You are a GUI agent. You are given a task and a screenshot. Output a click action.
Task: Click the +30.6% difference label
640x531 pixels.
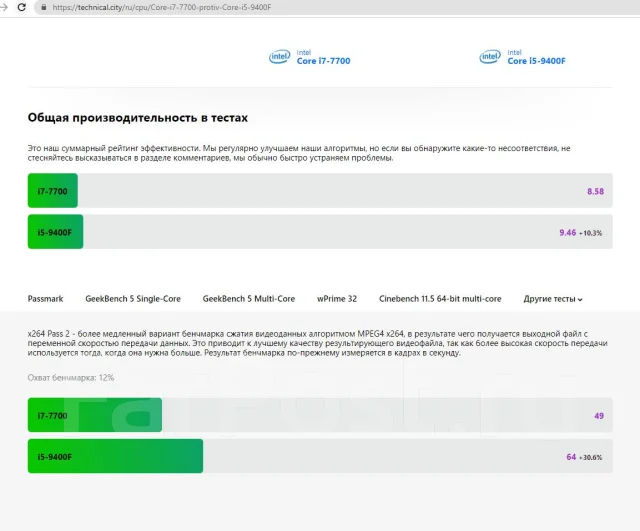(591, 458)
